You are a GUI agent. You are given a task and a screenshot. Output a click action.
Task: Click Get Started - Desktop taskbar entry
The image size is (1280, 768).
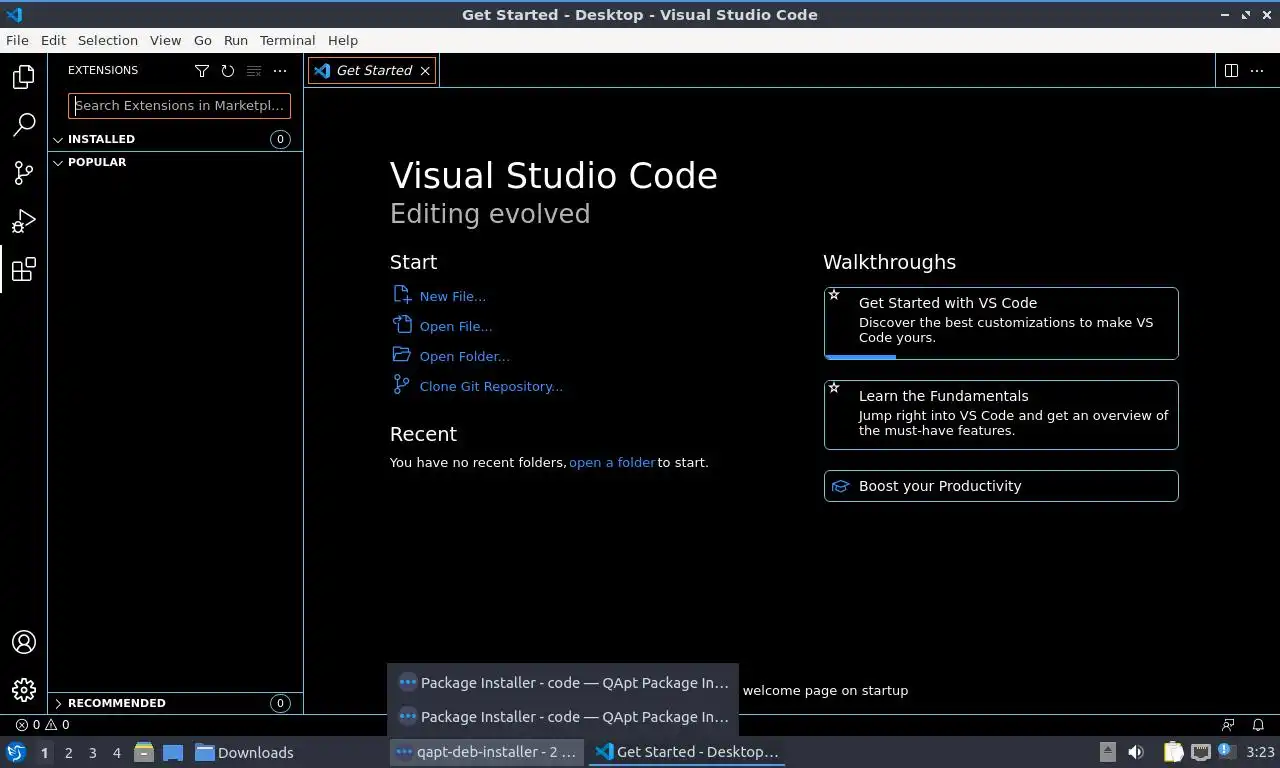pyautogui.click(x=687, y=752)
